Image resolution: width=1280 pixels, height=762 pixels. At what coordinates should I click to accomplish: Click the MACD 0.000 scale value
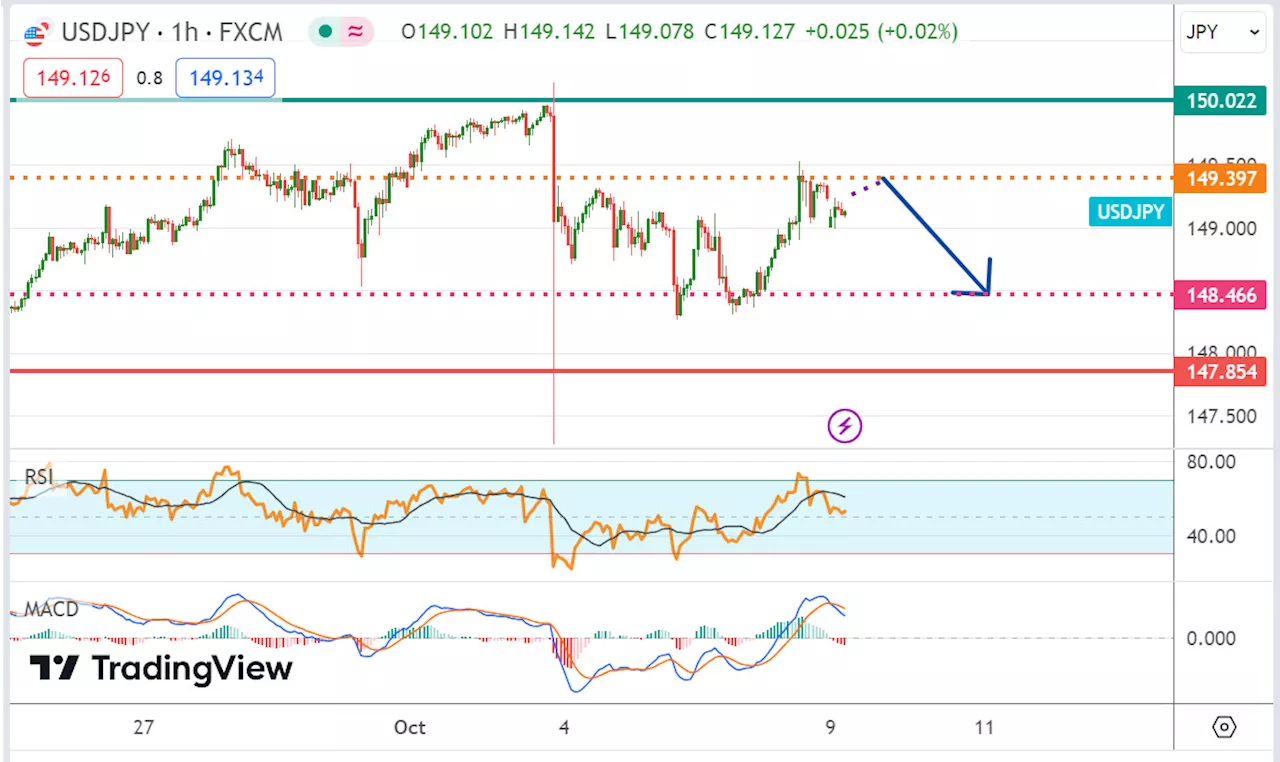click(1213, 638)
